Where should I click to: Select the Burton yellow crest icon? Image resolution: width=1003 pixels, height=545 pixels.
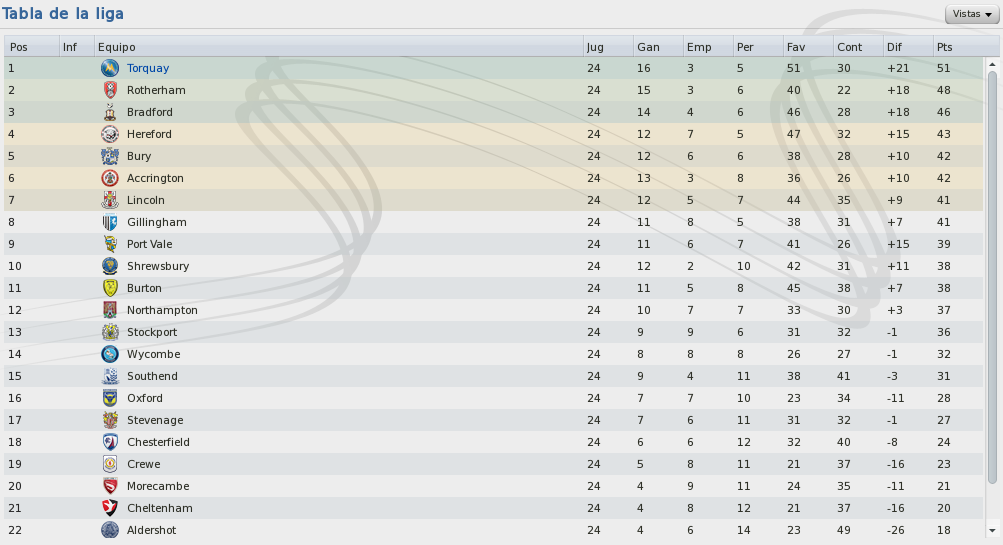pos(110,288)
